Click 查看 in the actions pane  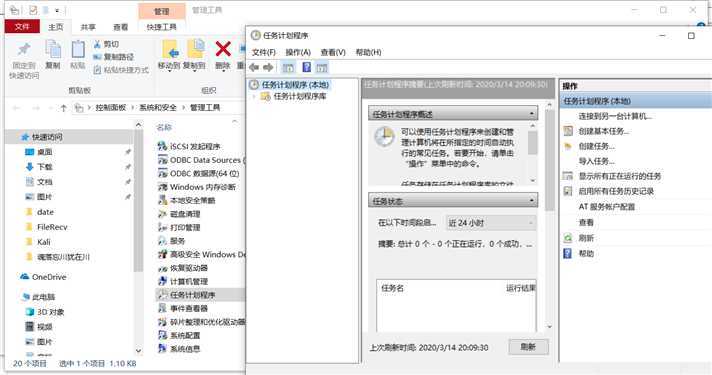[586, 222]
